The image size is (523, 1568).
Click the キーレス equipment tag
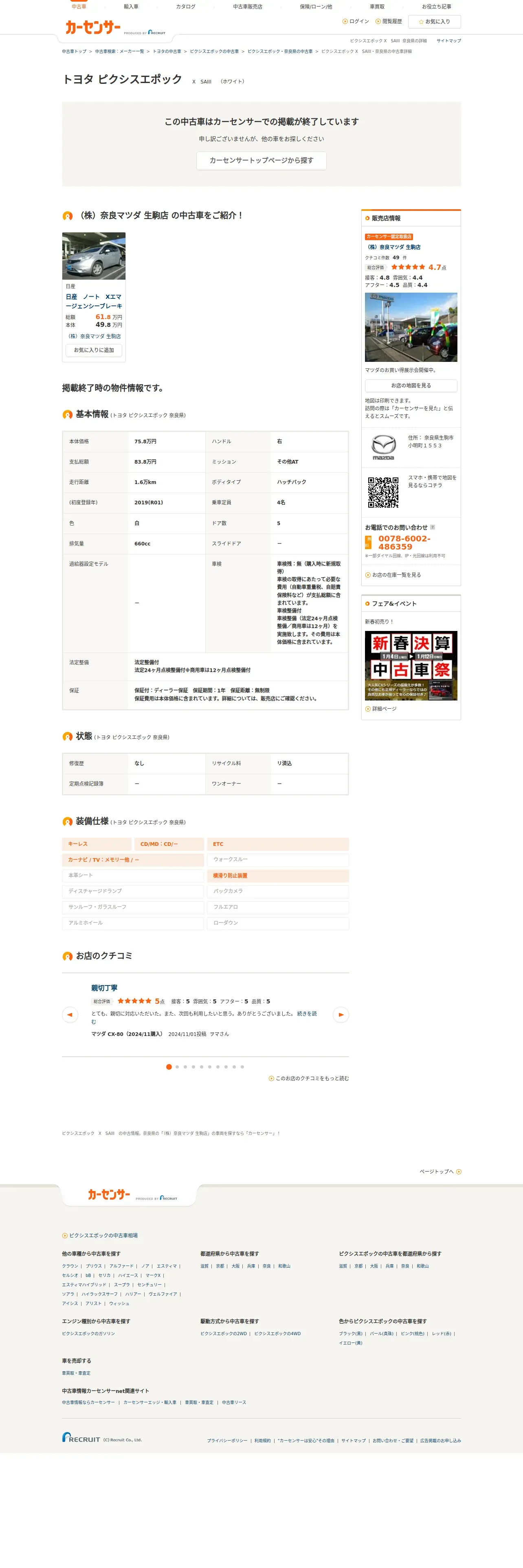tap(97, 844)
